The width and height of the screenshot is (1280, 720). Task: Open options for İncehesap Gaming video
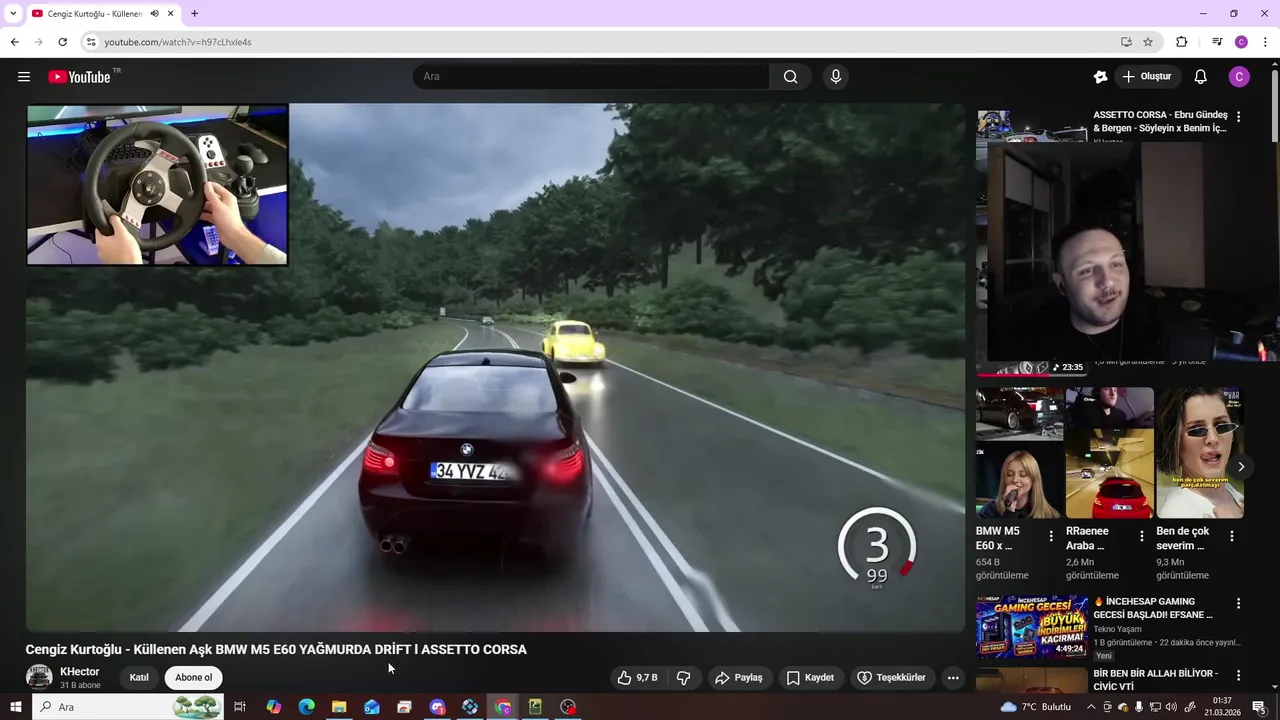1238,604
